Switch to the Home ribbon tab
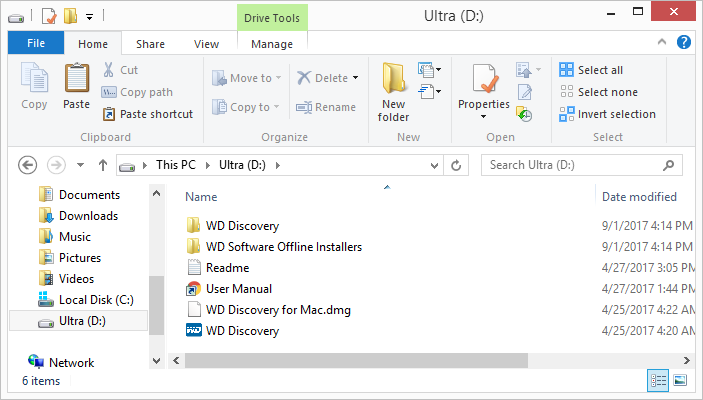703x400 pixels. pyautogui.click(x=93, y=44)
